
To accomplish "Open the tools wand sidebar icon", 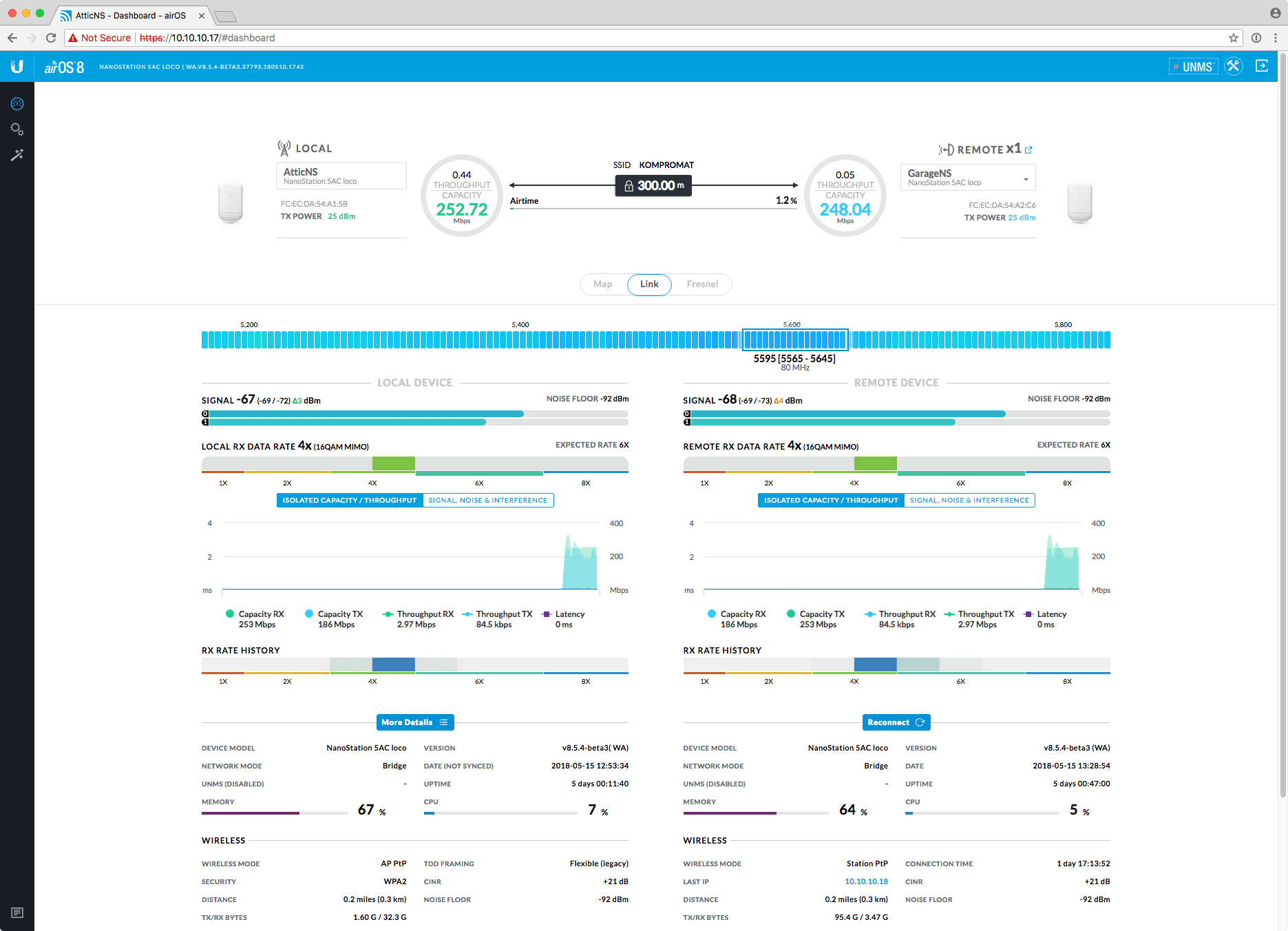I will pos(17,155).
